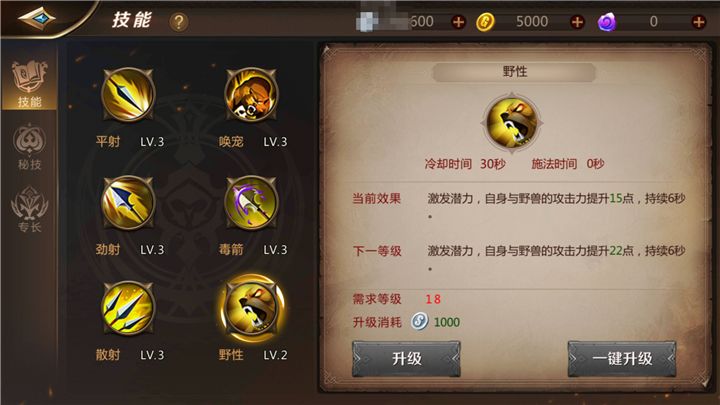The image size is (720, 405).
Task: Select the 平射 skill icon
Action: click(128, 94)
